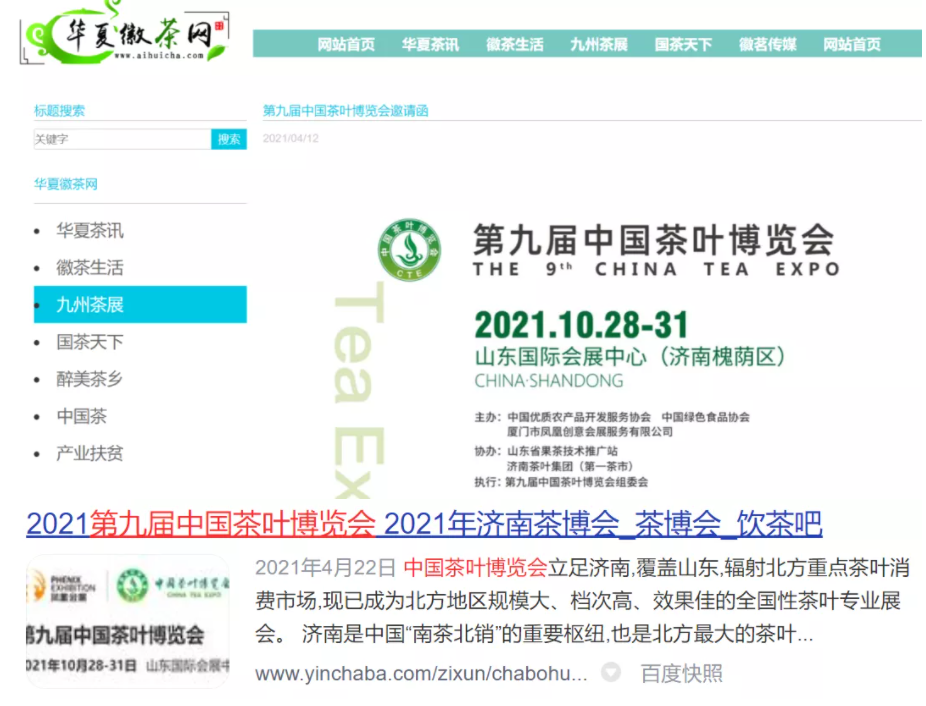The height and width of the screenshot is (706, 926).
Task: Open last 网站首页 nav item on right
Action: coord(852,44)
